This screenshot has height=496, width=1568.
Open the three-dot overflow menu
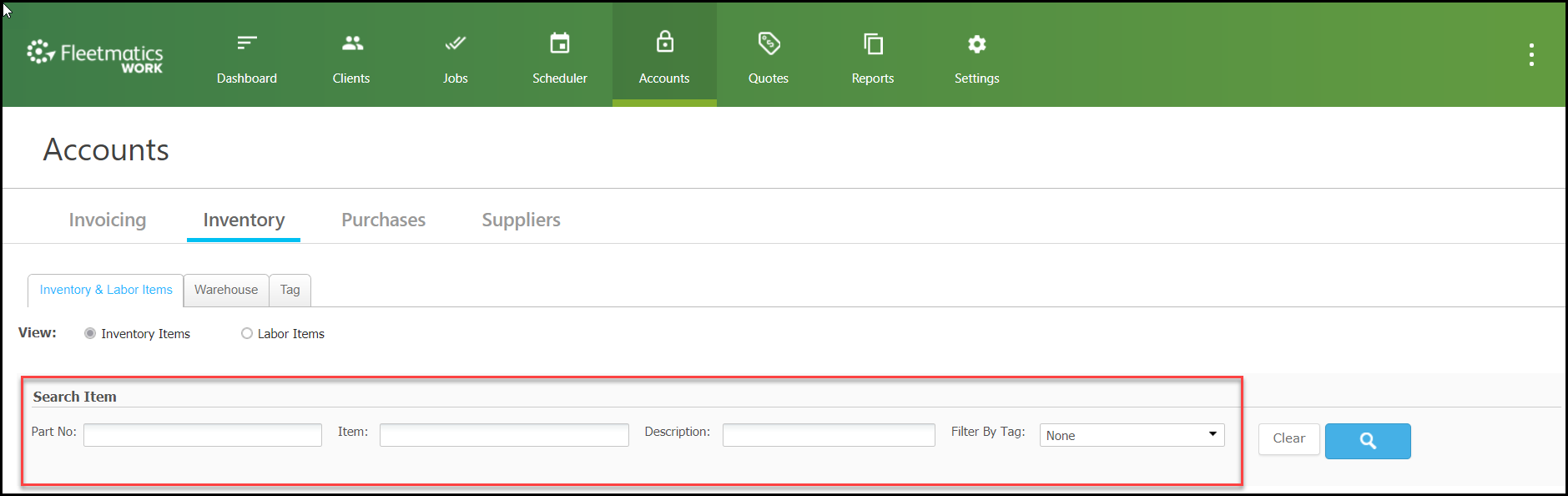coord(1531,54)
